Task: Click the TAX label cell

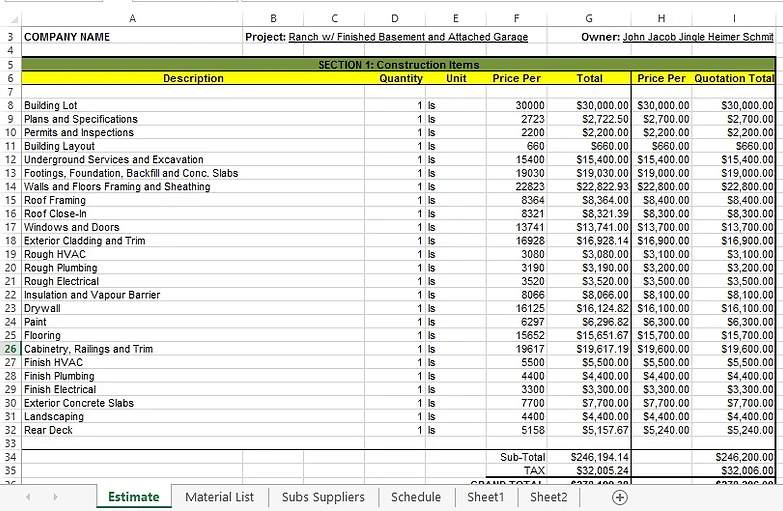Action: click(516, 471)
